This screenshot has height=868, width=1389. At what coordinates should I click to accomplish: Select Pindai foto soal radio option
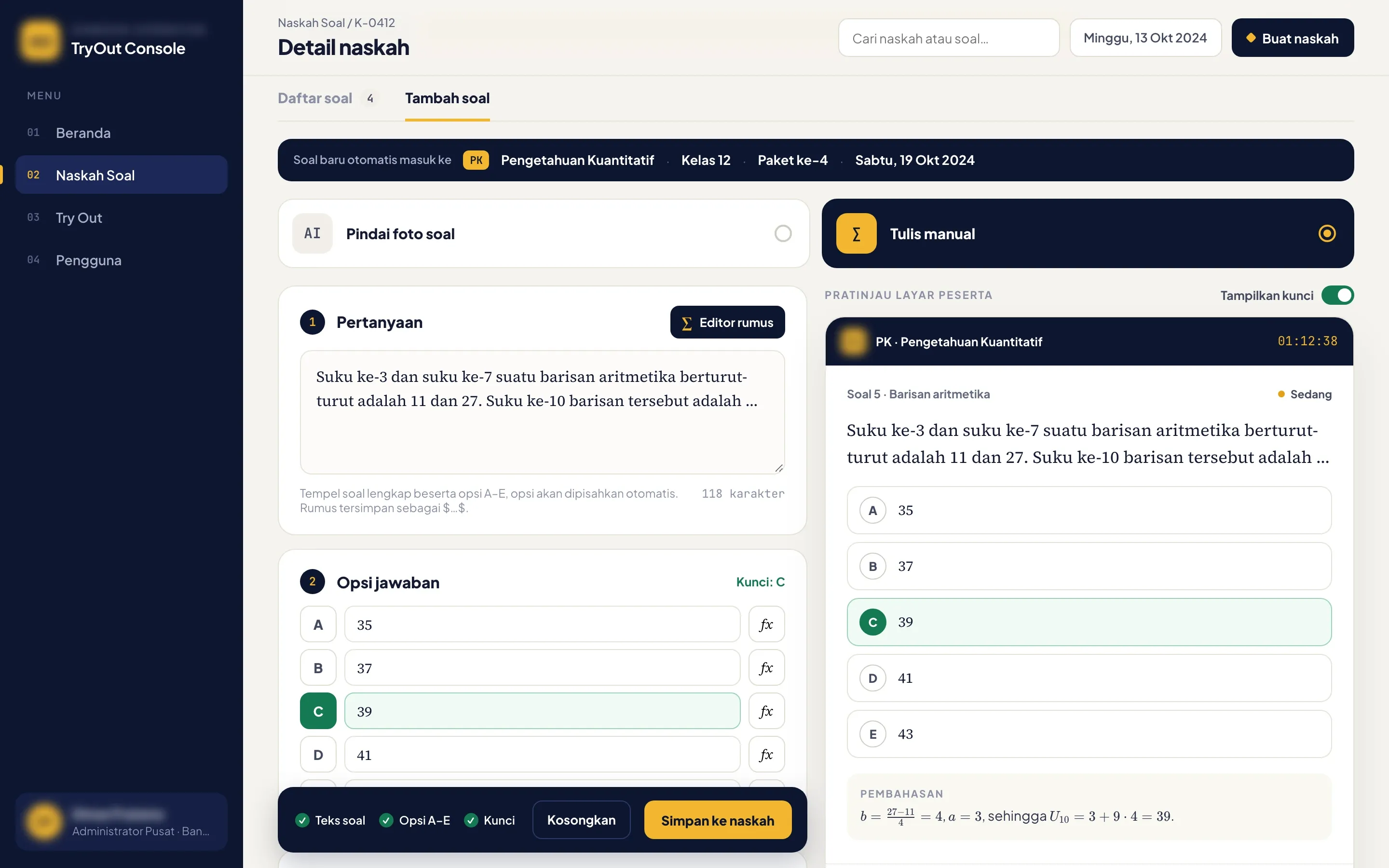[783, 233]
